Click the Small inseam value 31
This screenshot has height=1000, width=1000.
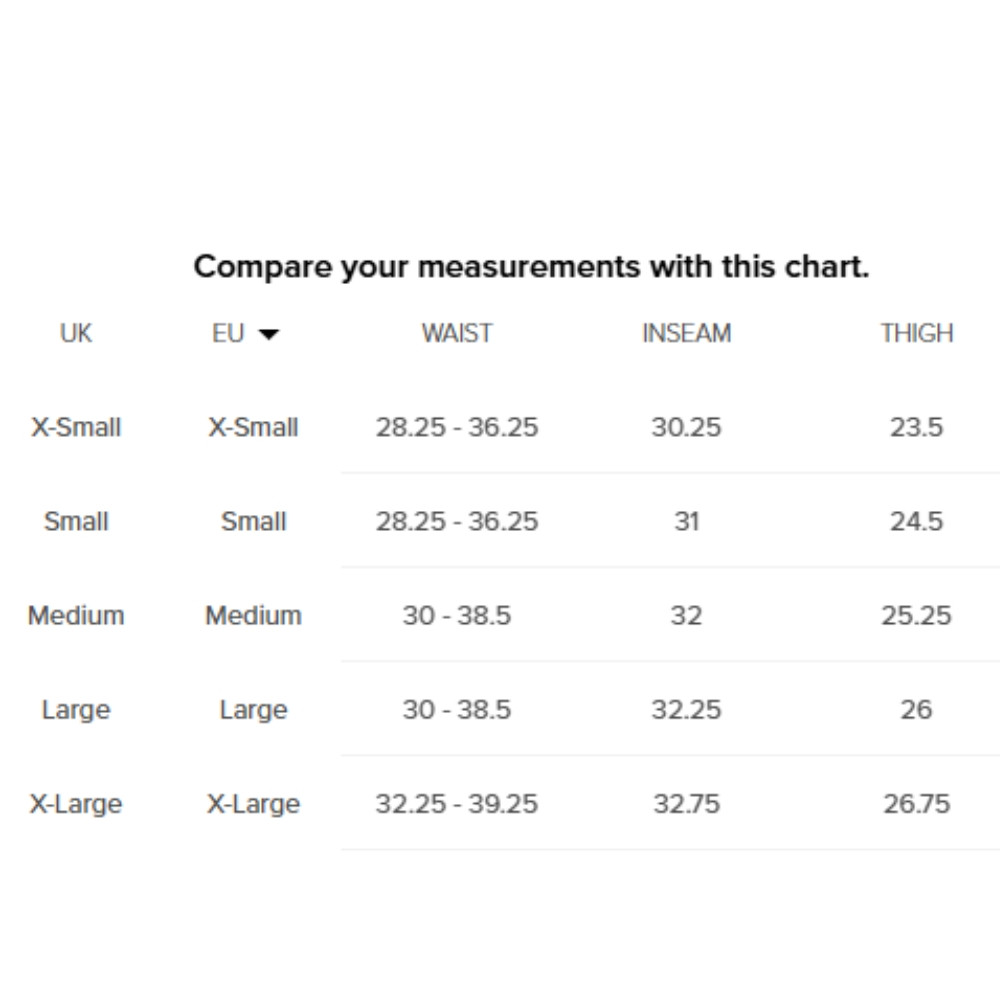click(x=686, y=521)
